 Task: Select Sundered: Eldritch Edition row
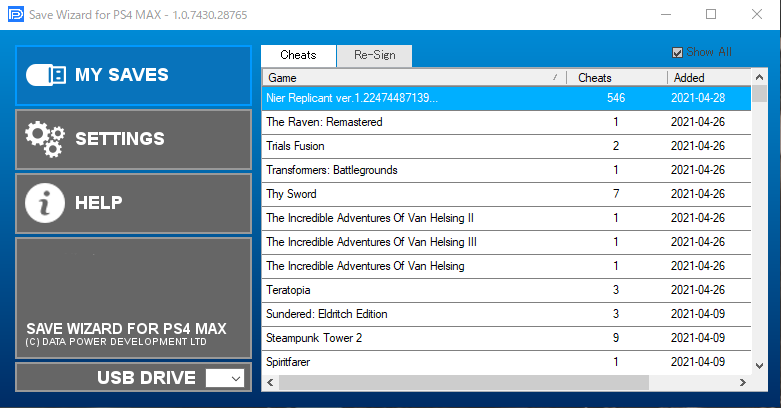pos(507,314)
